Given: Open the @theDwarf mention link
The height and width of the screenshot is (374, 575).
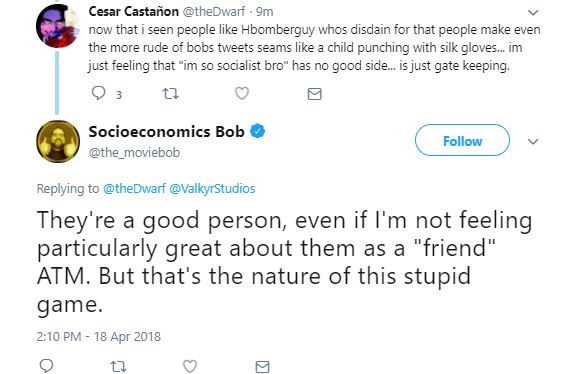Looking at the screenshot, I should pyautogui.click(x=134, y=188).
